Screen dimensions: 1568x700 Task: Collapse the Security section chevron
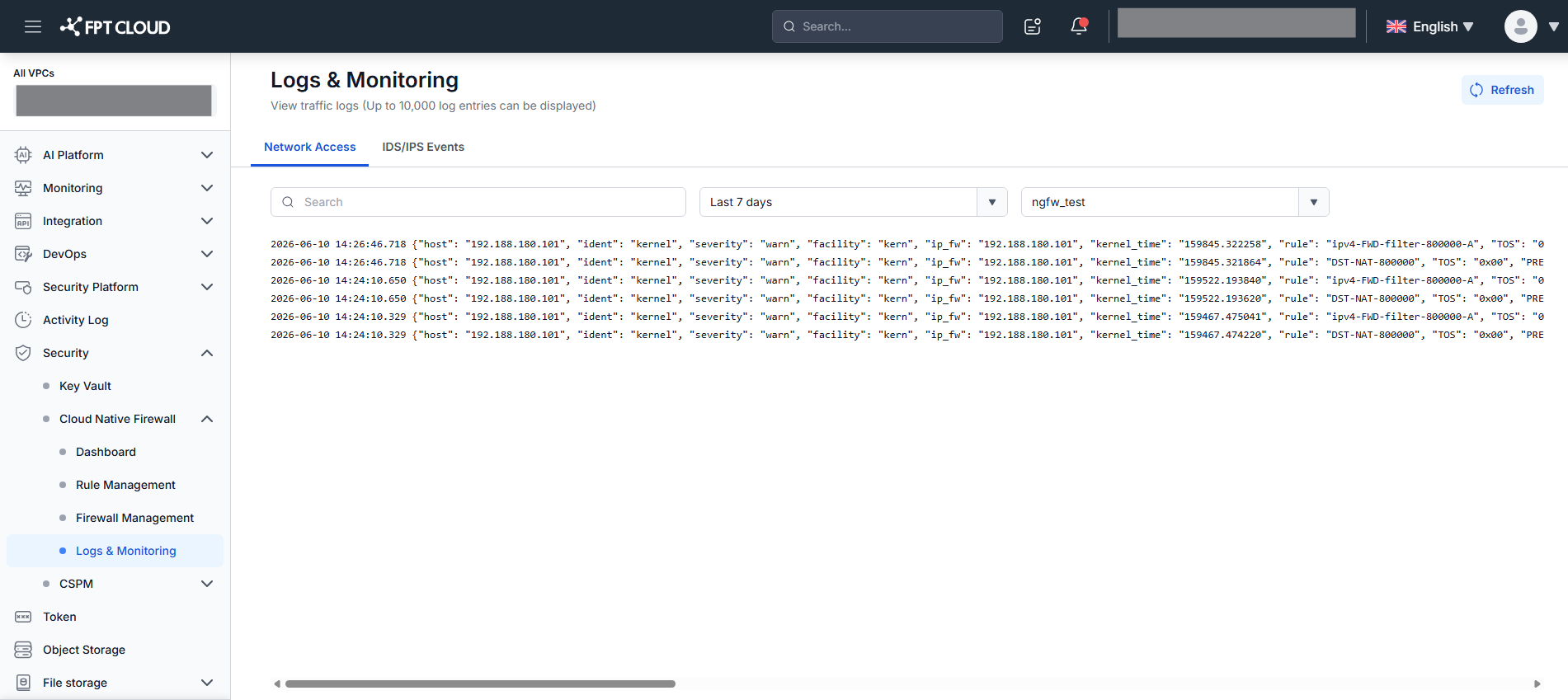pyautogui.click(x=207, y=353)
